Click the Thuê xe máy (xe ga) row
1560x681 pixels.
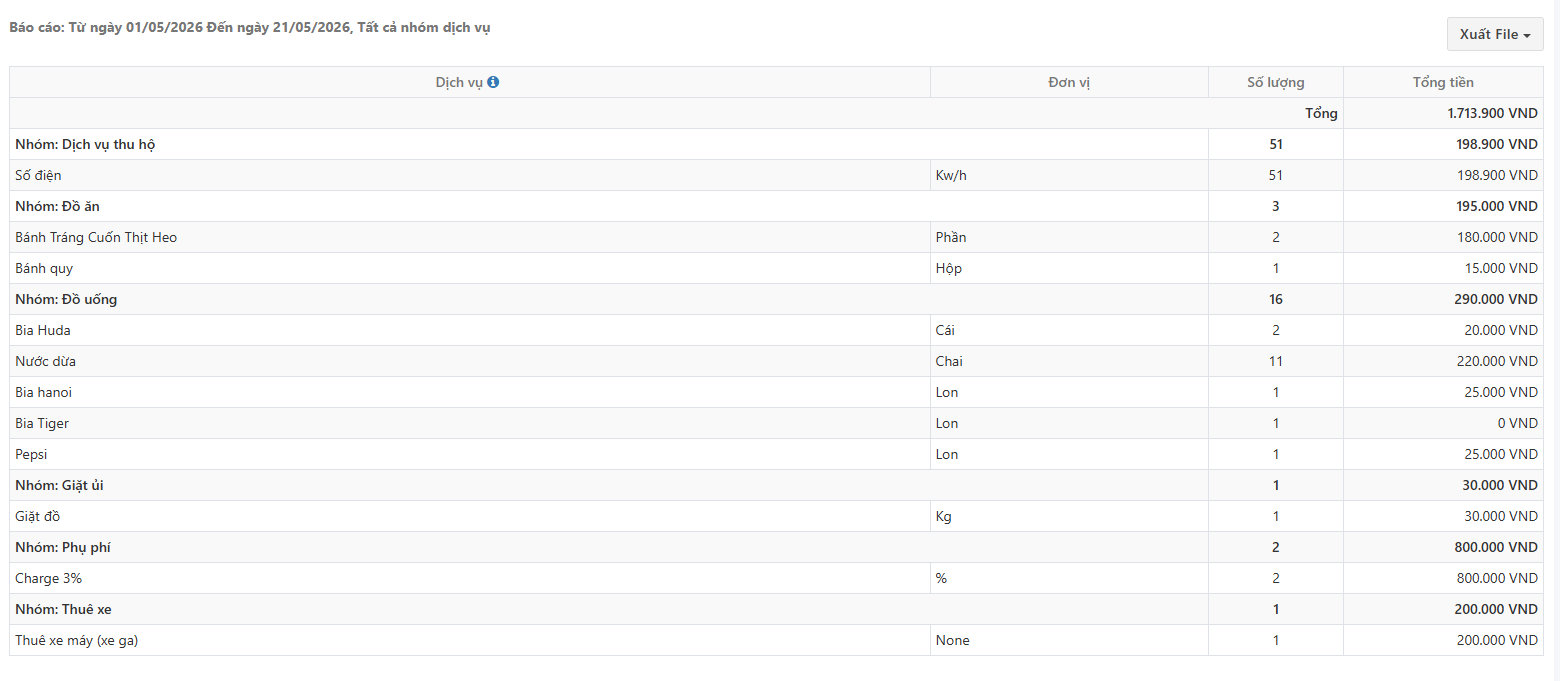(777, 640)
